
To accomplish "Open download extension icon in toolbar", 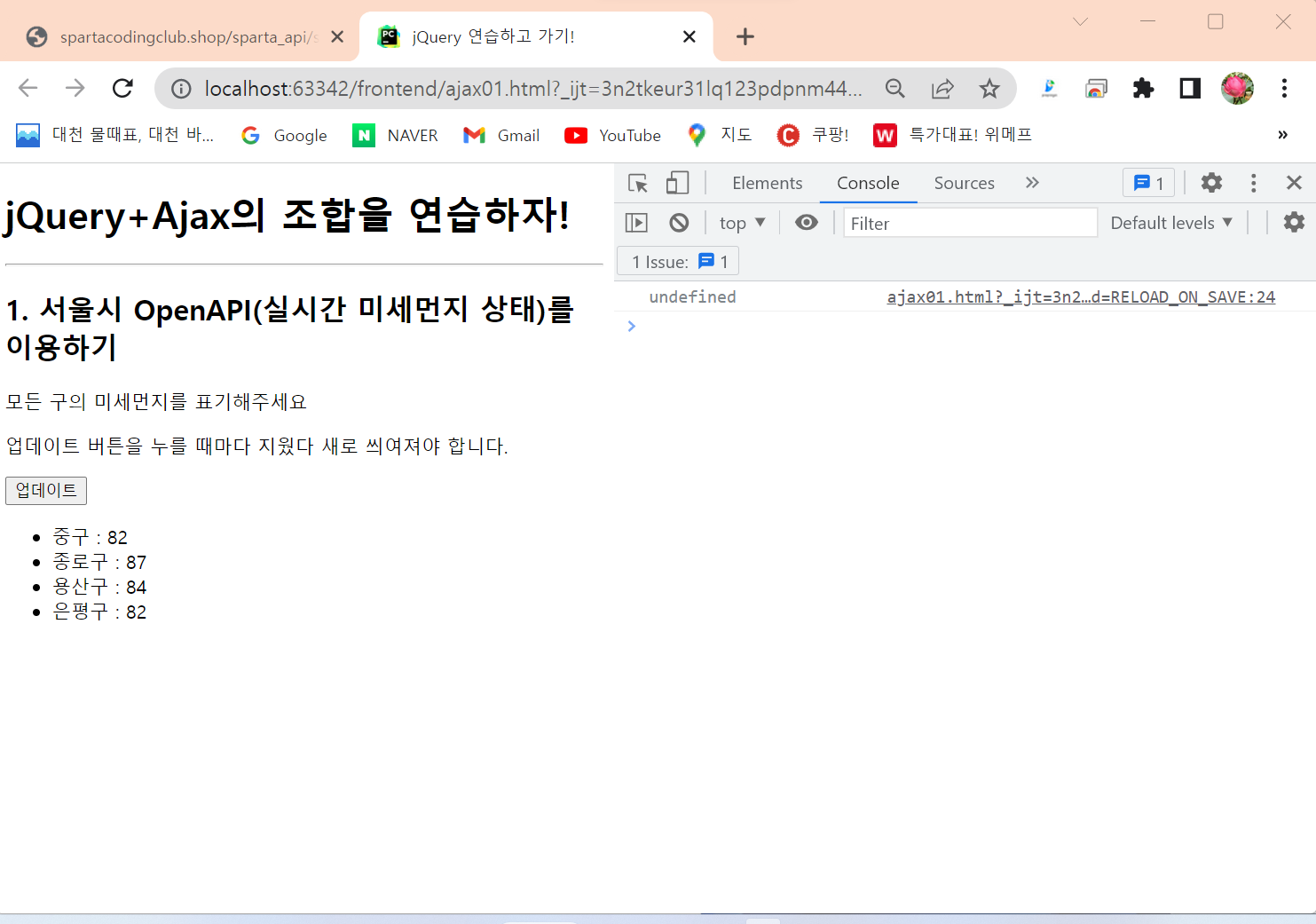I will tap(1050, 88).
